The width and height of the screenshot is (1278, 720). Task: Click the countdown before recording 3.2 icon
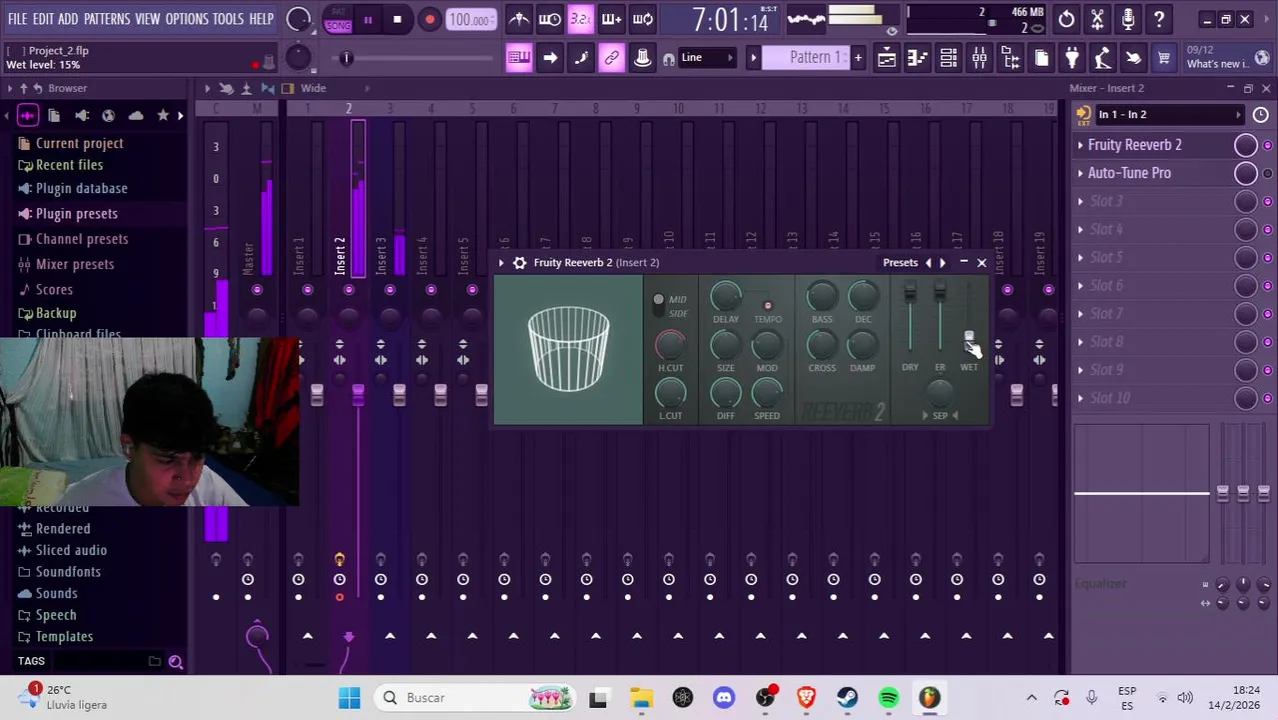(x=581, y=19)
